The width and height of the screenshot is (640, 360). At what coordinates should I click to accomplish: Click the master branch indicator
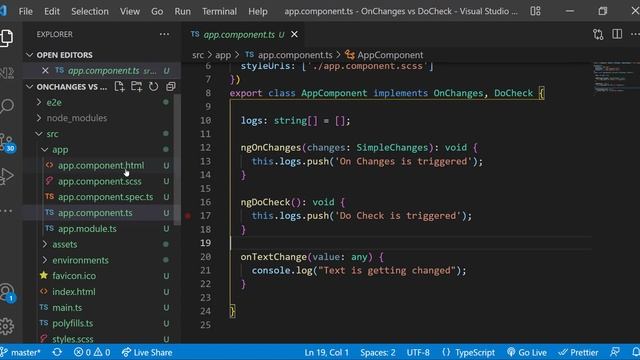(20, 352)
